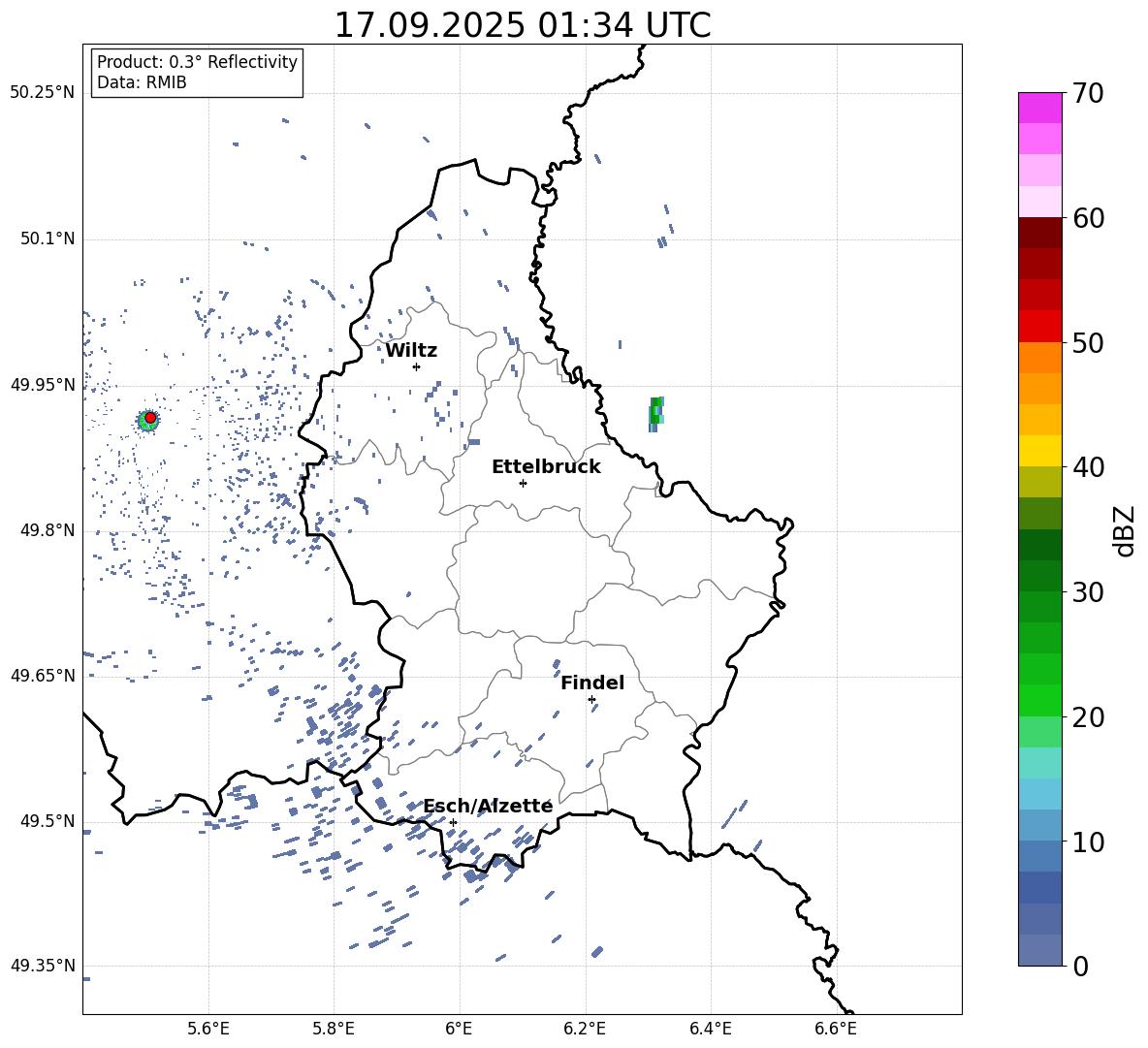Click the 49.95°N latitude label
Image resolution: width=1148 pixels, height=1048 pixels.
(x=43, y=385)
